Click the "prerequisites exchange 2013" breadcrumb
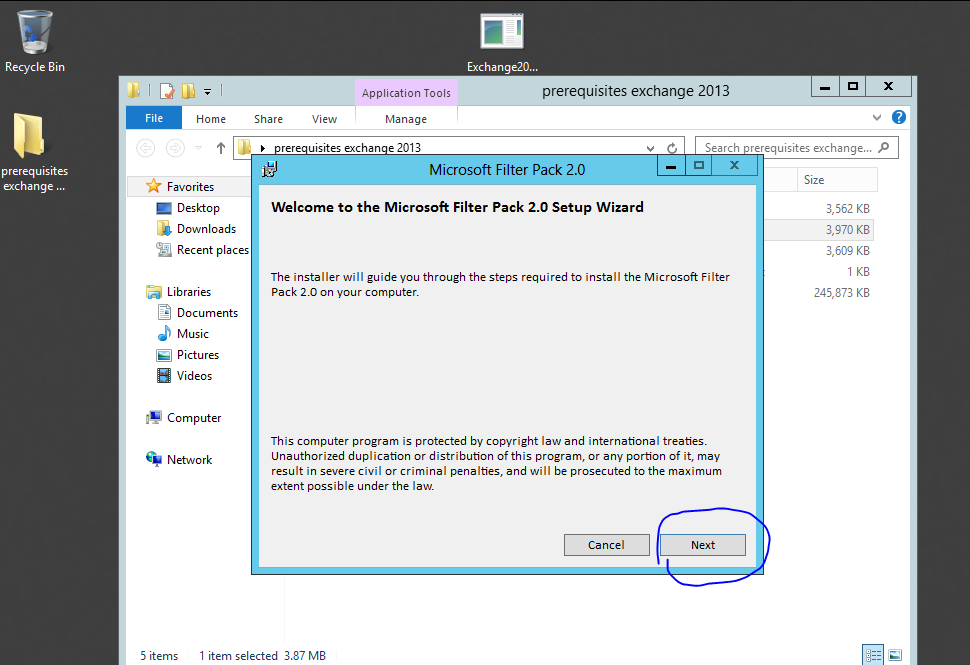Image resolution: width=970 pixels, height=665 pixels. pyautogui.click(x=347, y=148)
